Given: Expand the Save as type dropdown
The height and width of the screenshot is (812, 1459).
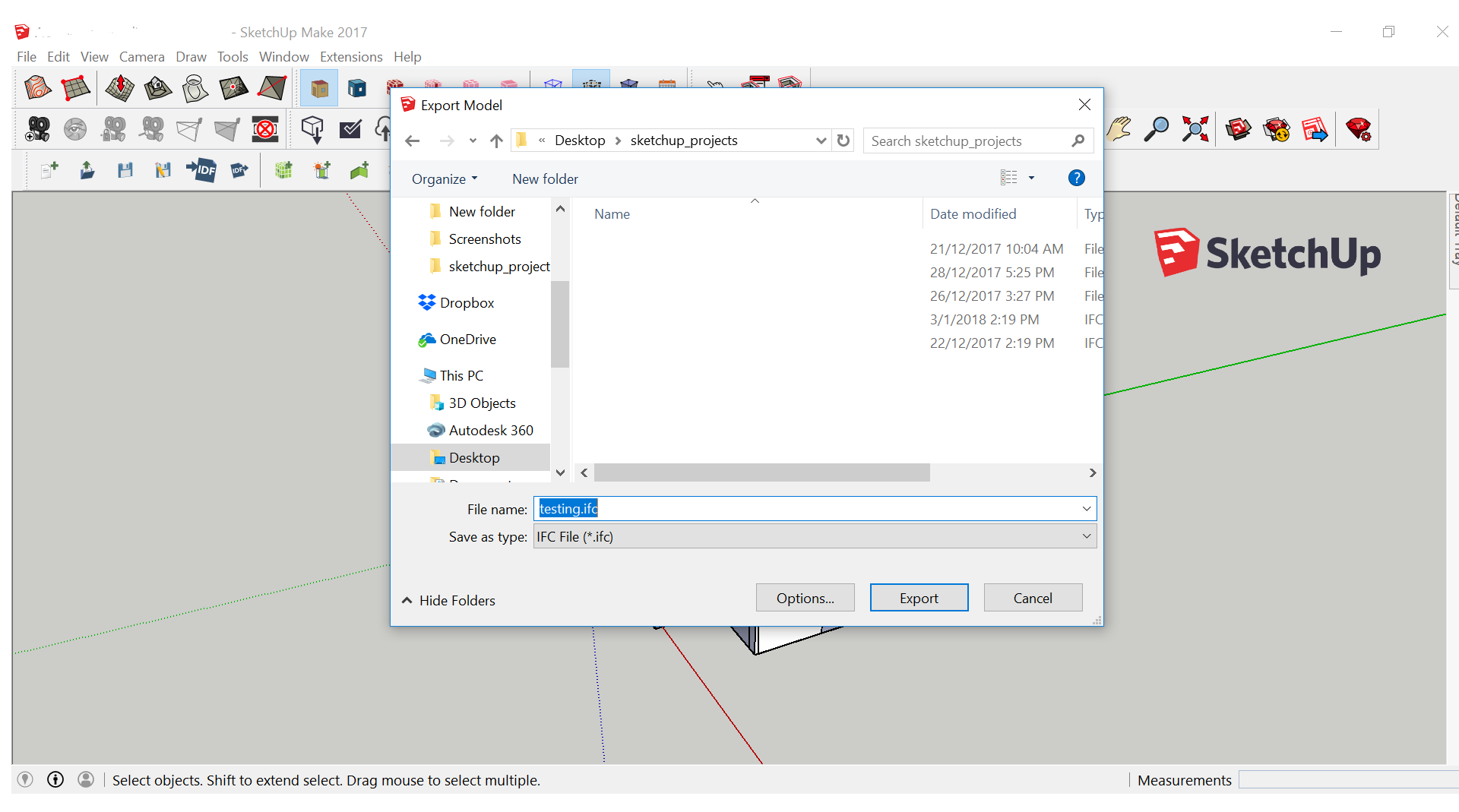Looking at the screenshot, I should click(x=1087, y=536).
